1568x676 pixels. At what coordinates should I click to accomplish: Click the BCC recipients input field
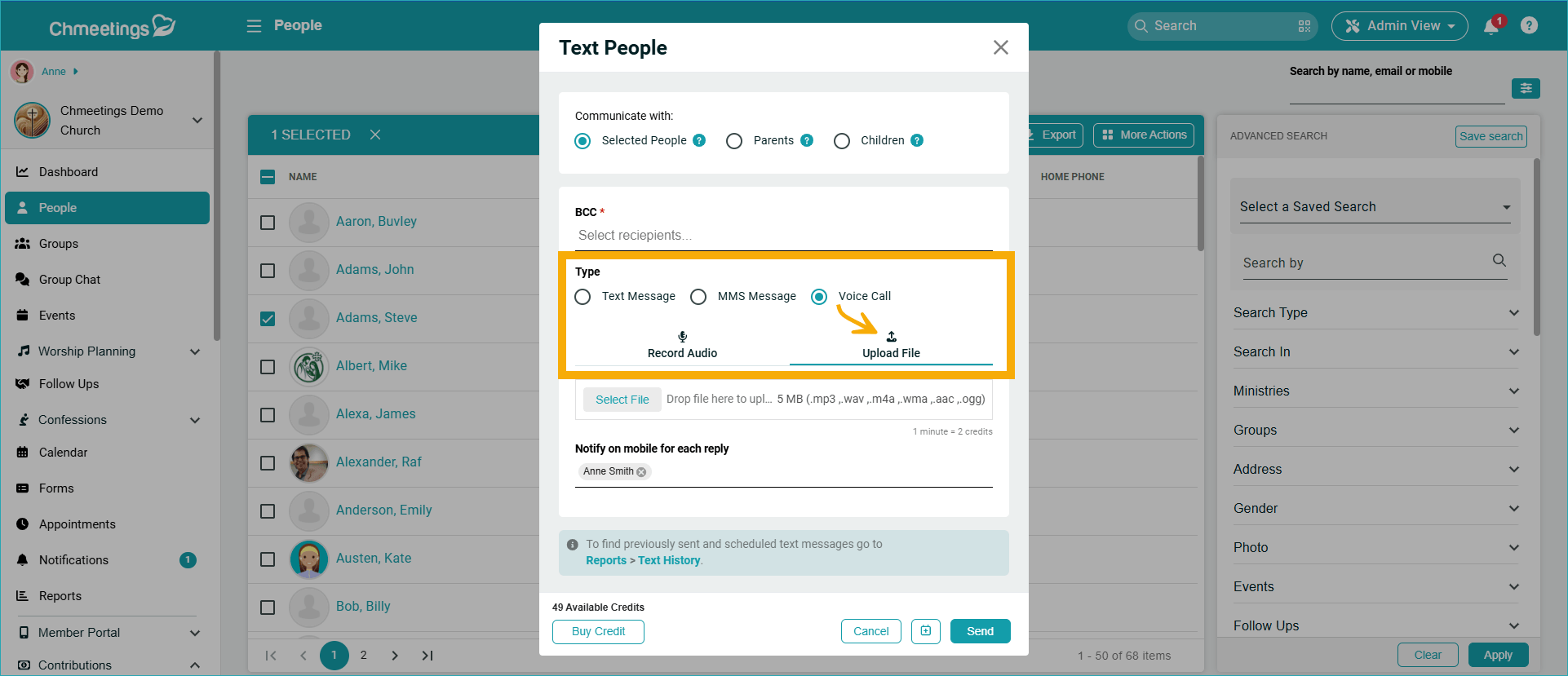pos(783,236)
